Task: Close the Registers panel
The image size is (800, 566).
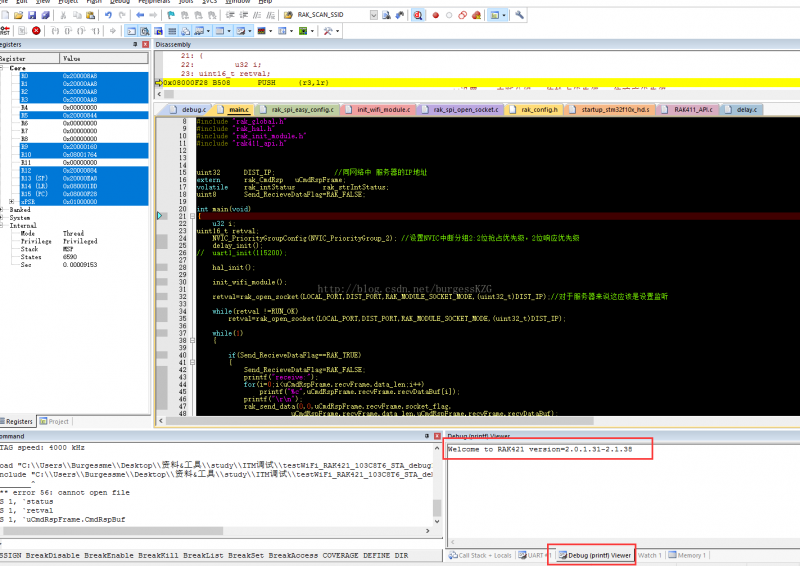Action: (x=146, y=45)
